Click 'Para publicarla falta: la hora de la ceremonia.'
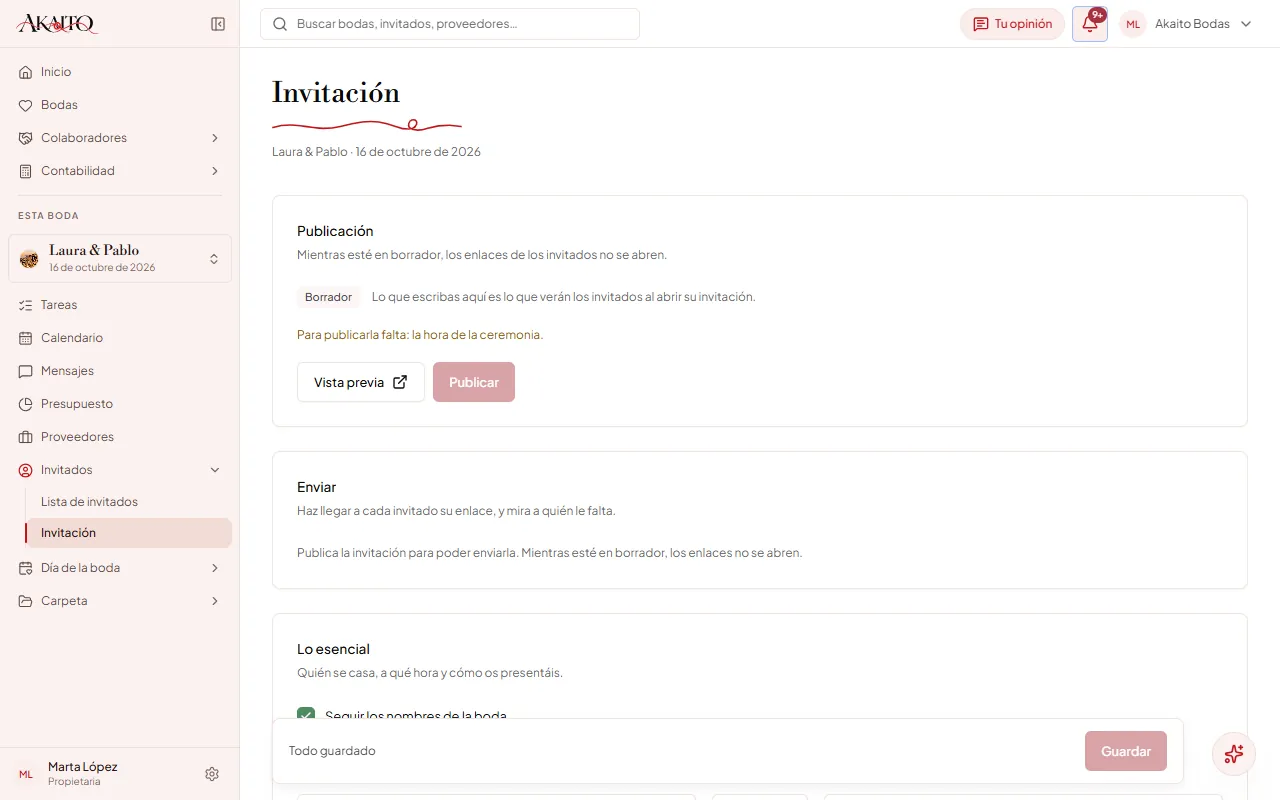 pos(420,335)
